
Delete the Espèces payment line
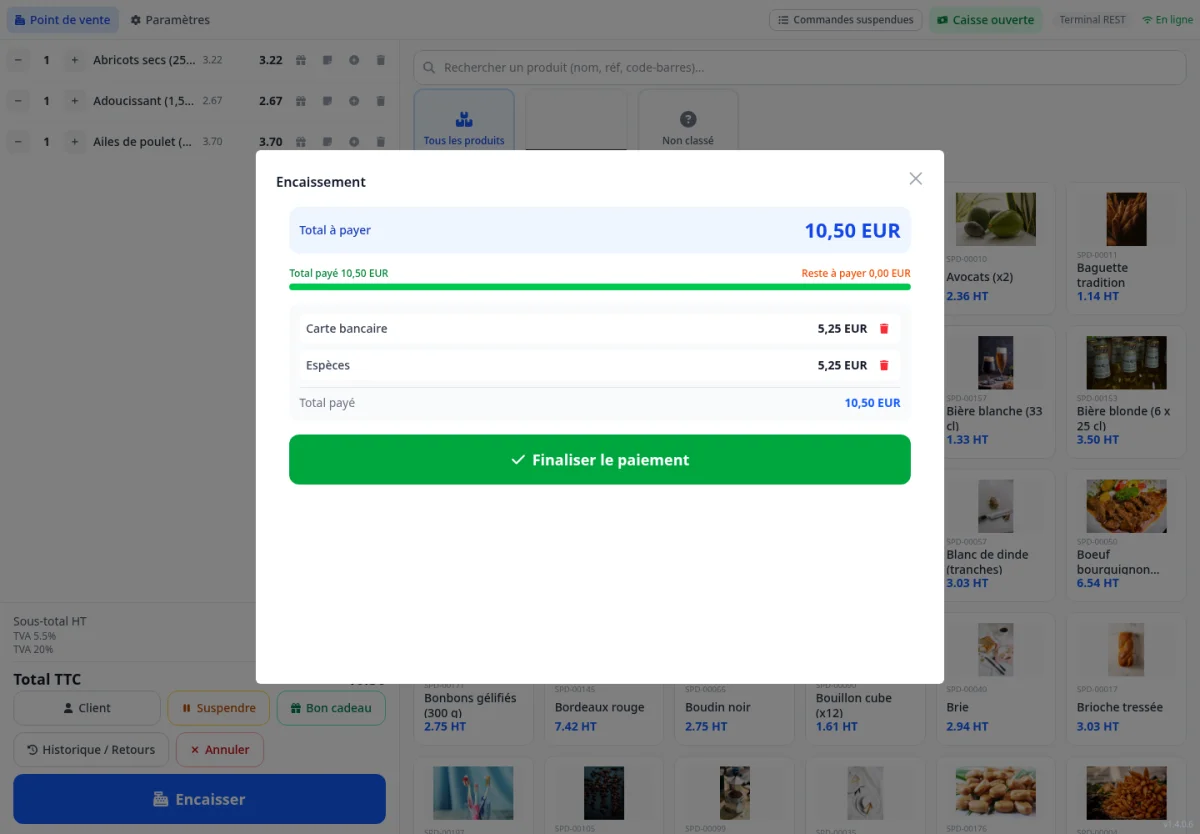pos(883,366)
